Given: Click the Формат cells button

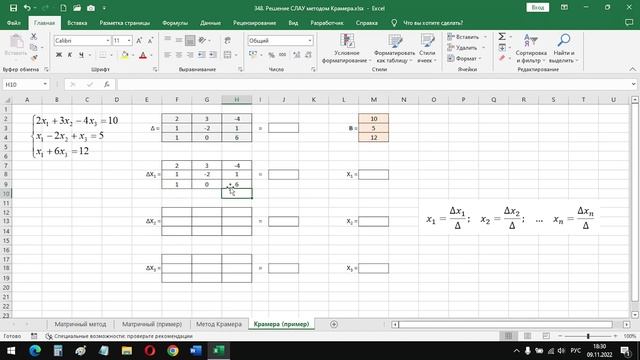Looking at the screenshot, I should click(465, 58).
